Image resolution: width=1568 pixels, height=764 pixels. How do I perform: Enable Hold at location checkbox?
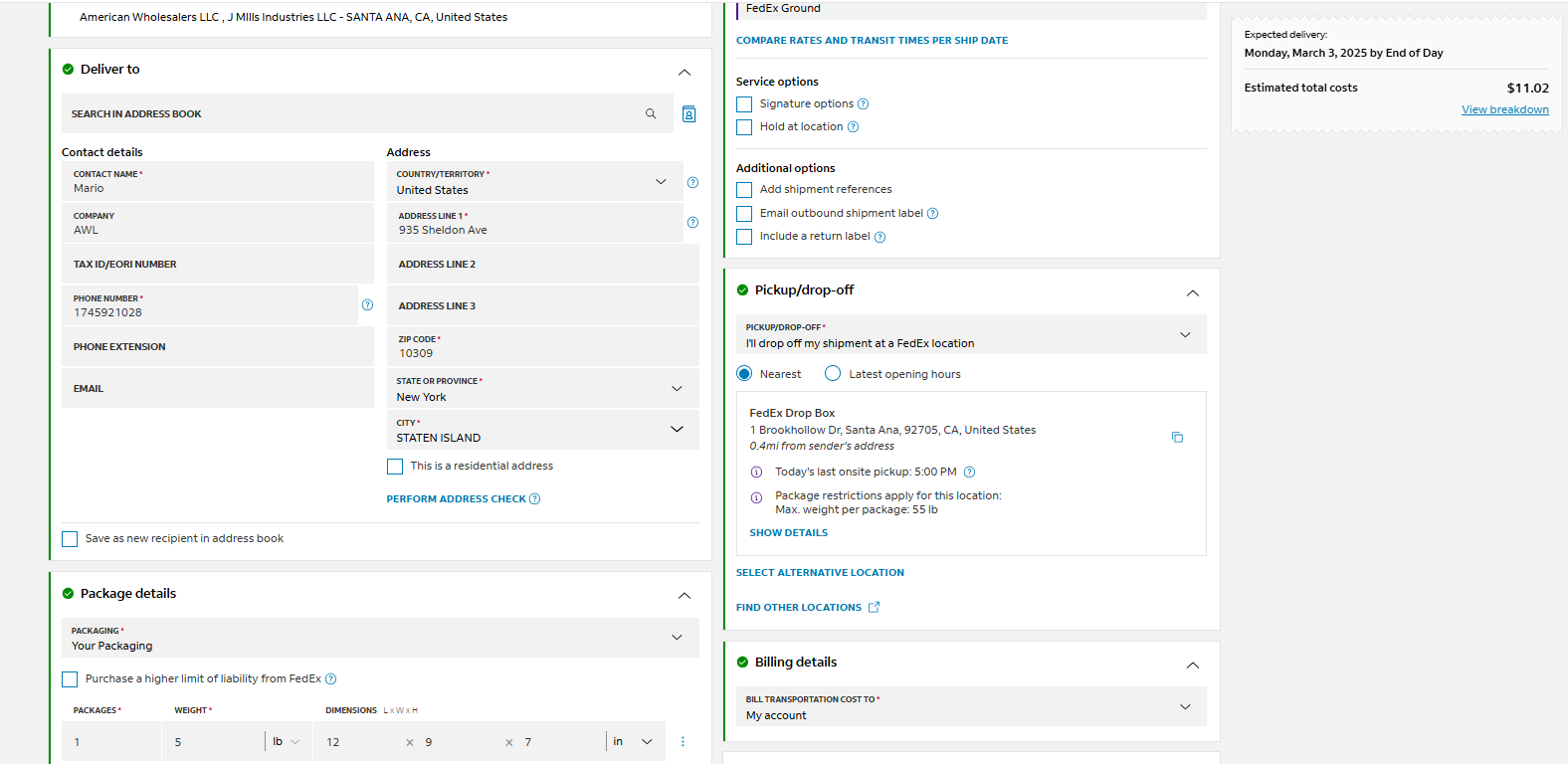[744, 127]
